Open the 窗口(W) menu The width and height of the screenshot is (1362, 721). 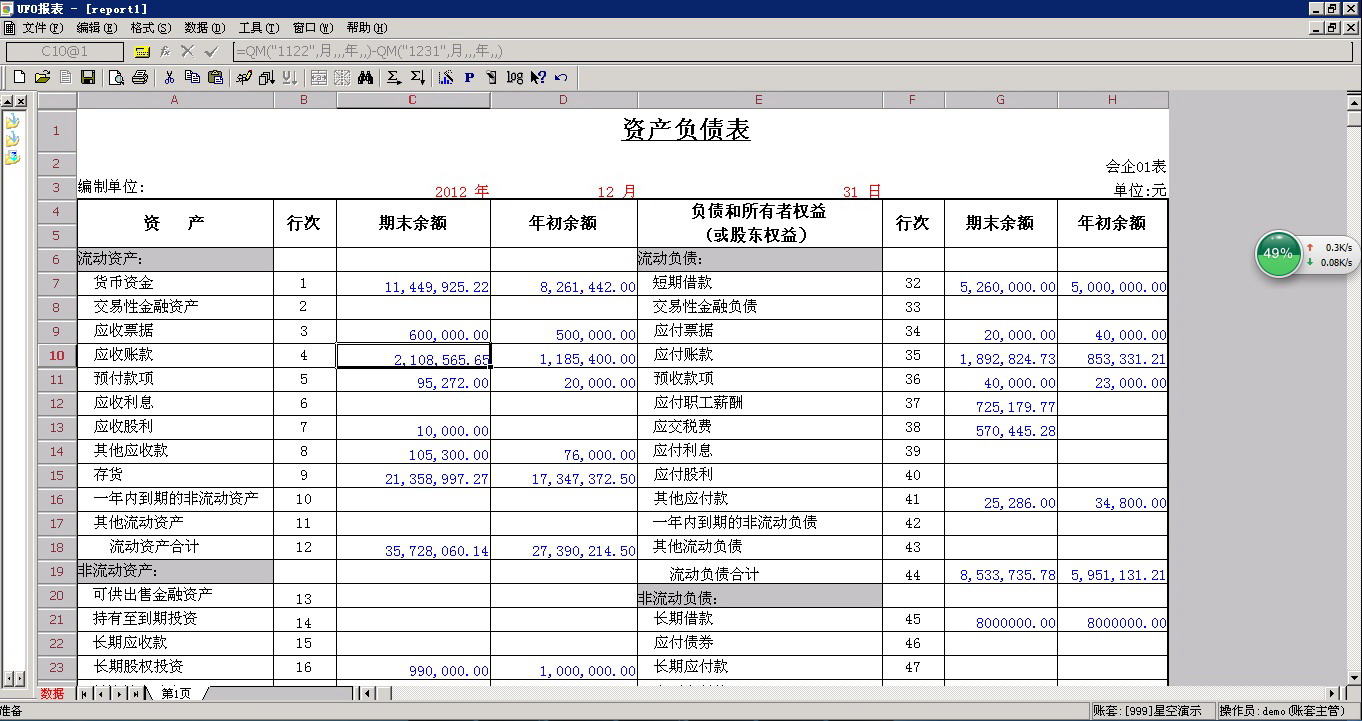pos(313,28)
